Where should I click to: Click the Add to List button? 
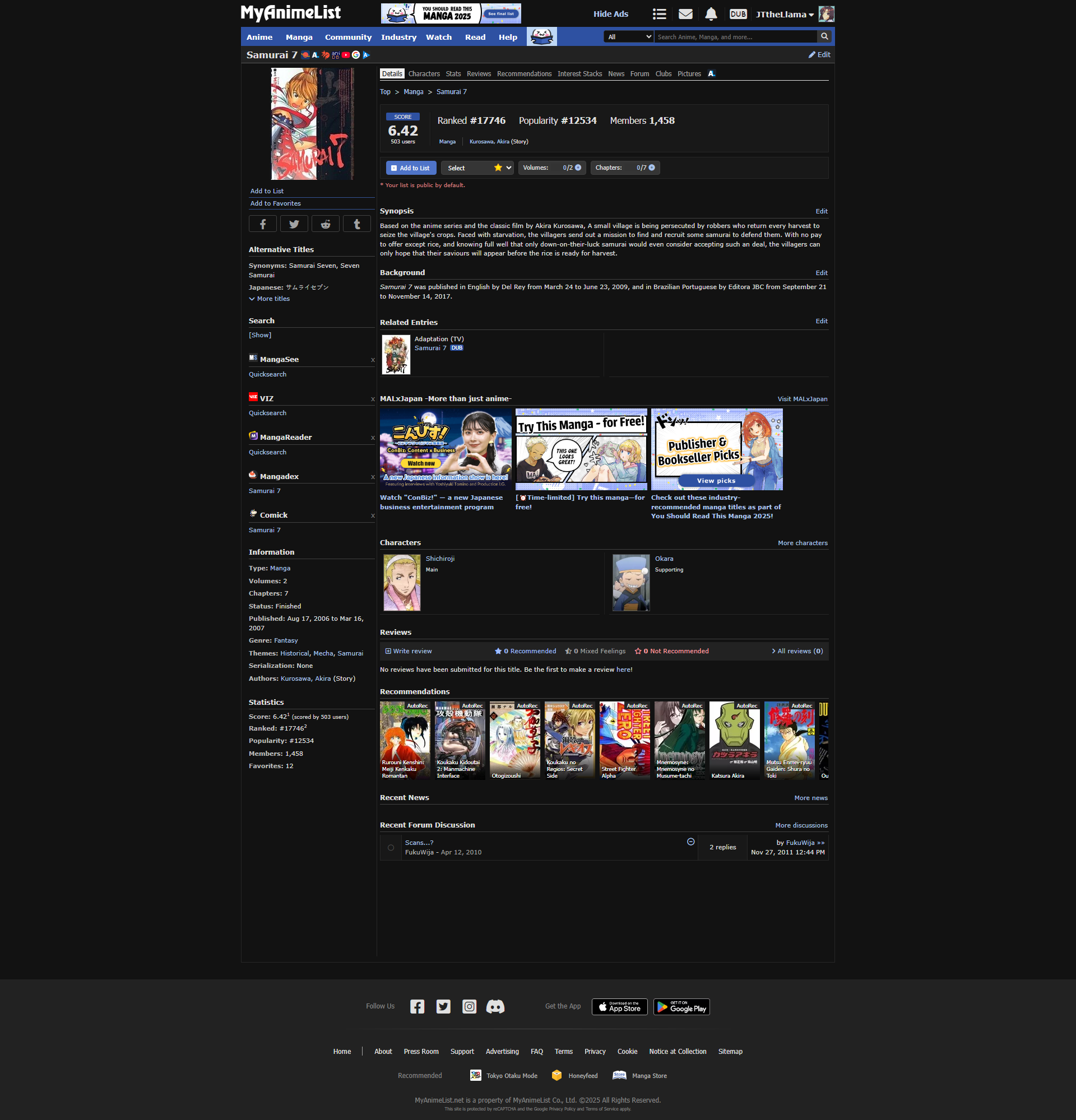coord(411,168)
